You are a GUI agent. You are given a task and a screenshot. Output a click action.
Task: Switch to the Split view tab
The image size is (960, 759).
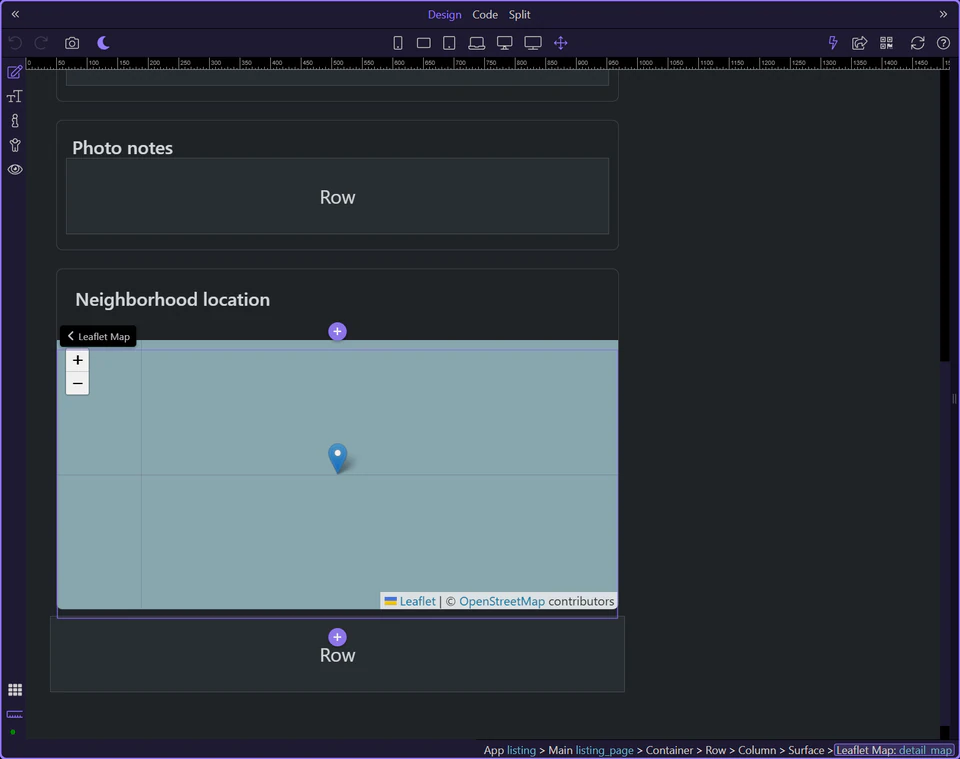519,14
